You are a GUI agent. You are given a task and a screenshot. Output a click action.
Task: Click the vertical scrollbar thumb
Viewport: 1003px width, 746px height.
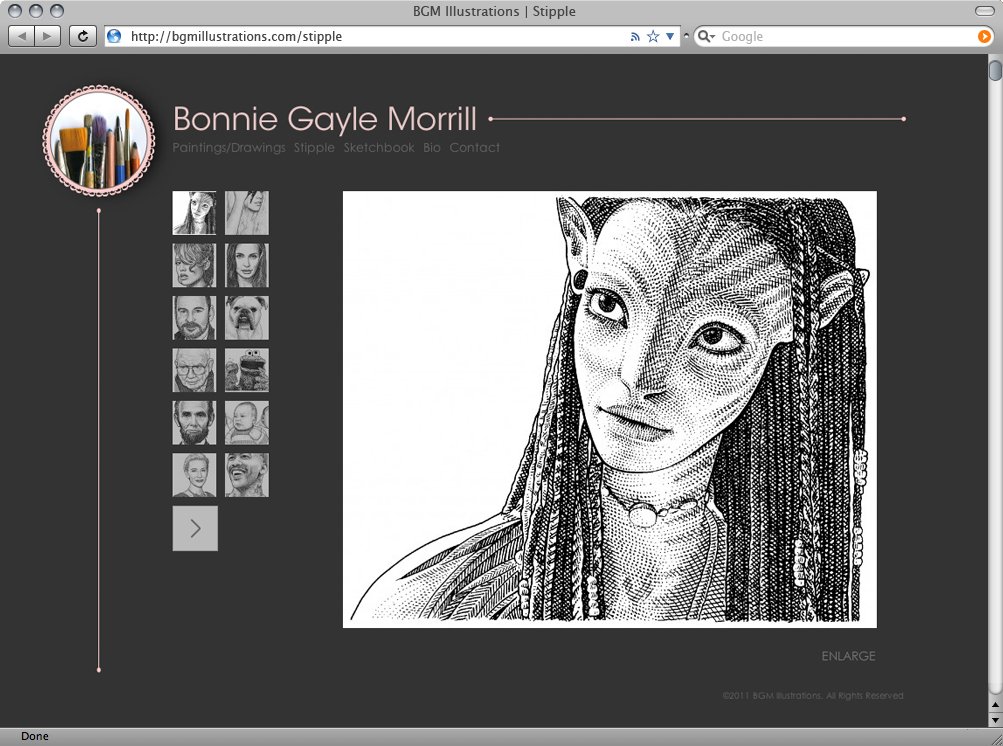pos(995,70)
